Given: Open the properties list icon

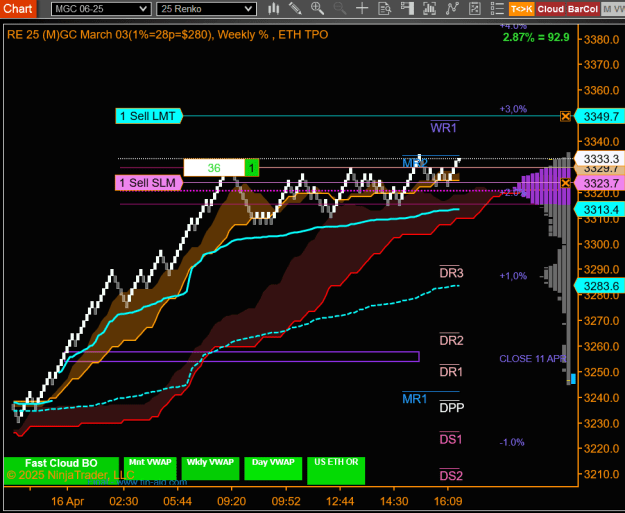Looking at the screenshot, I should coord(497,8).
